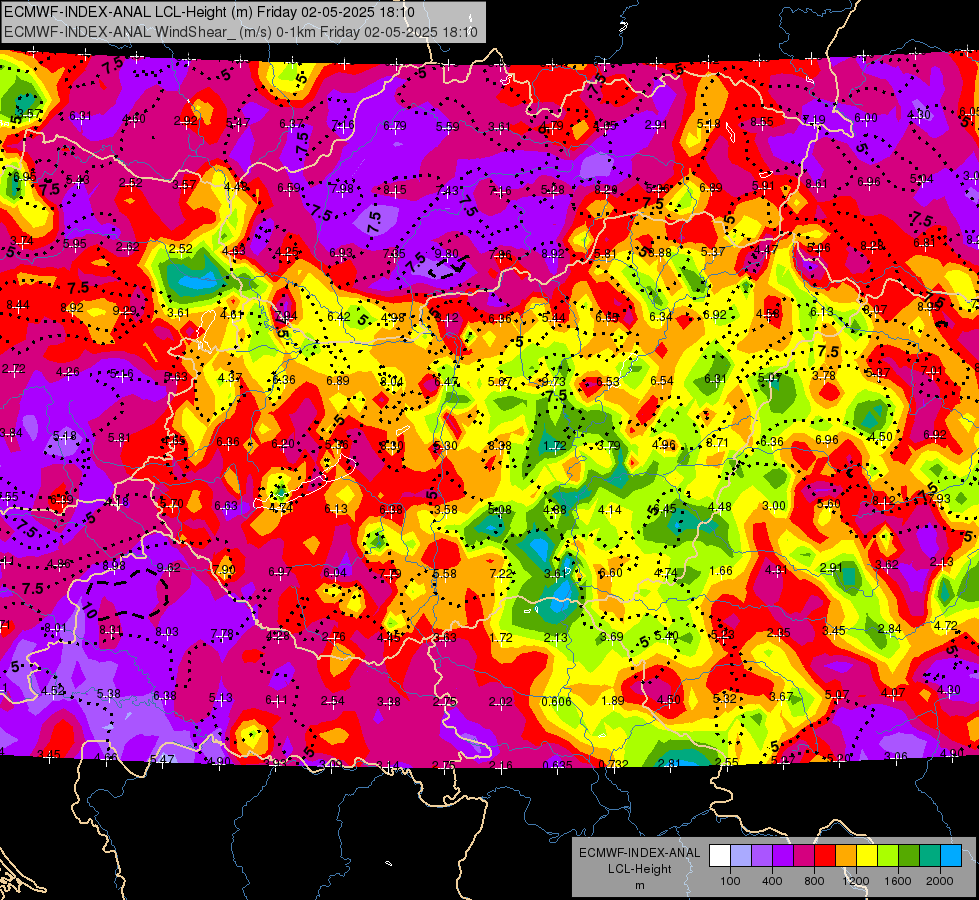The image size is (979, 900).
Task: Click the grid value 9.62
Action: click(169, 568)
